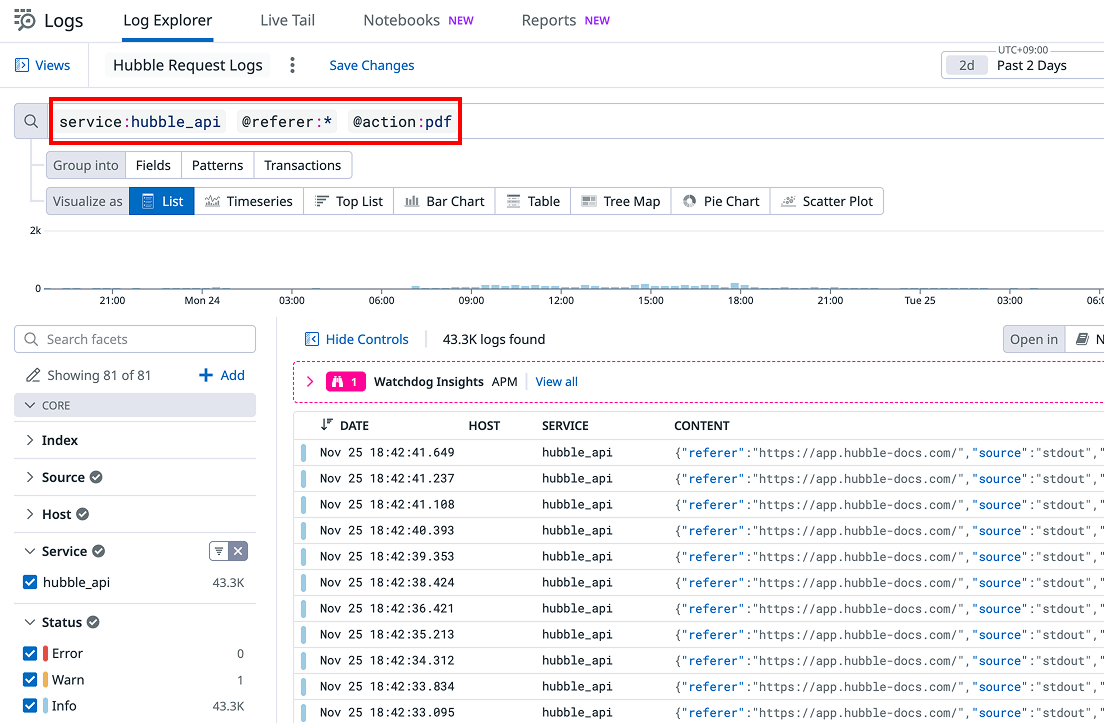Expand the Index facet

[x=30, y=440]
